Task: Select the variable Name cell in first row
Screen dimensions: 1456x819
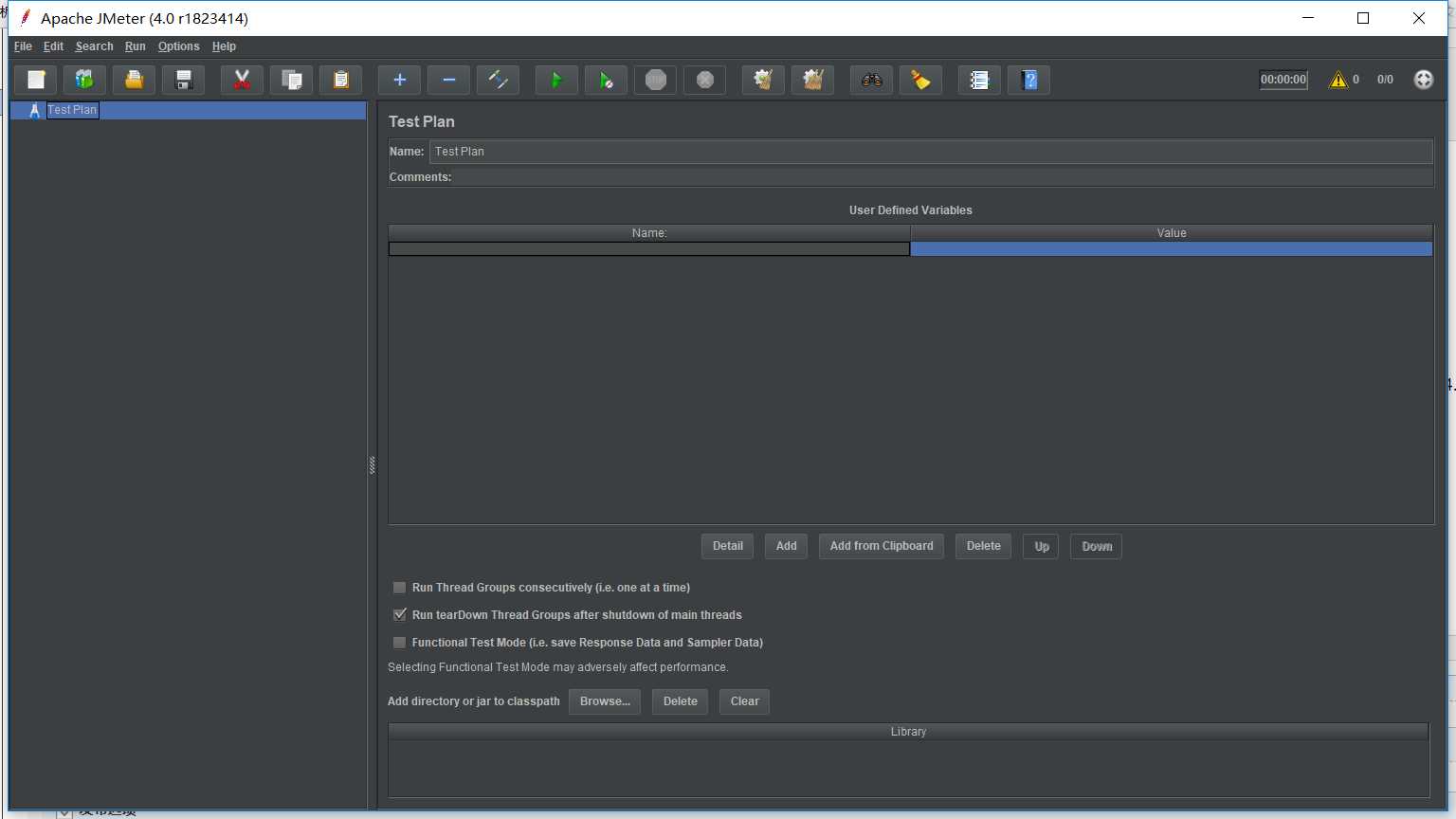Action: [649, 249]
